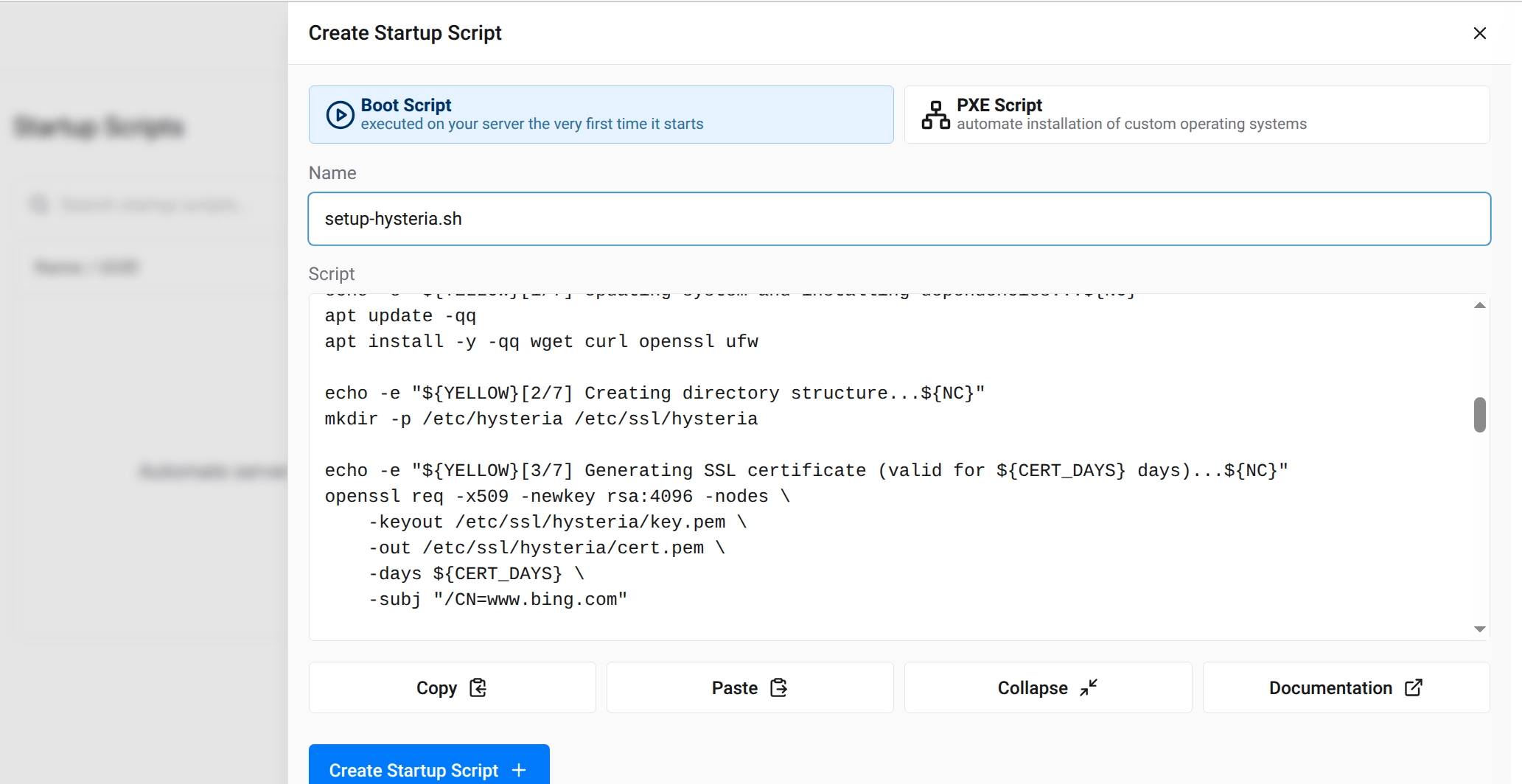Image resolution: width=1522 pixels, height=784 pixels.
Task: Collapse the script editor
Action: coord(1047,687)
